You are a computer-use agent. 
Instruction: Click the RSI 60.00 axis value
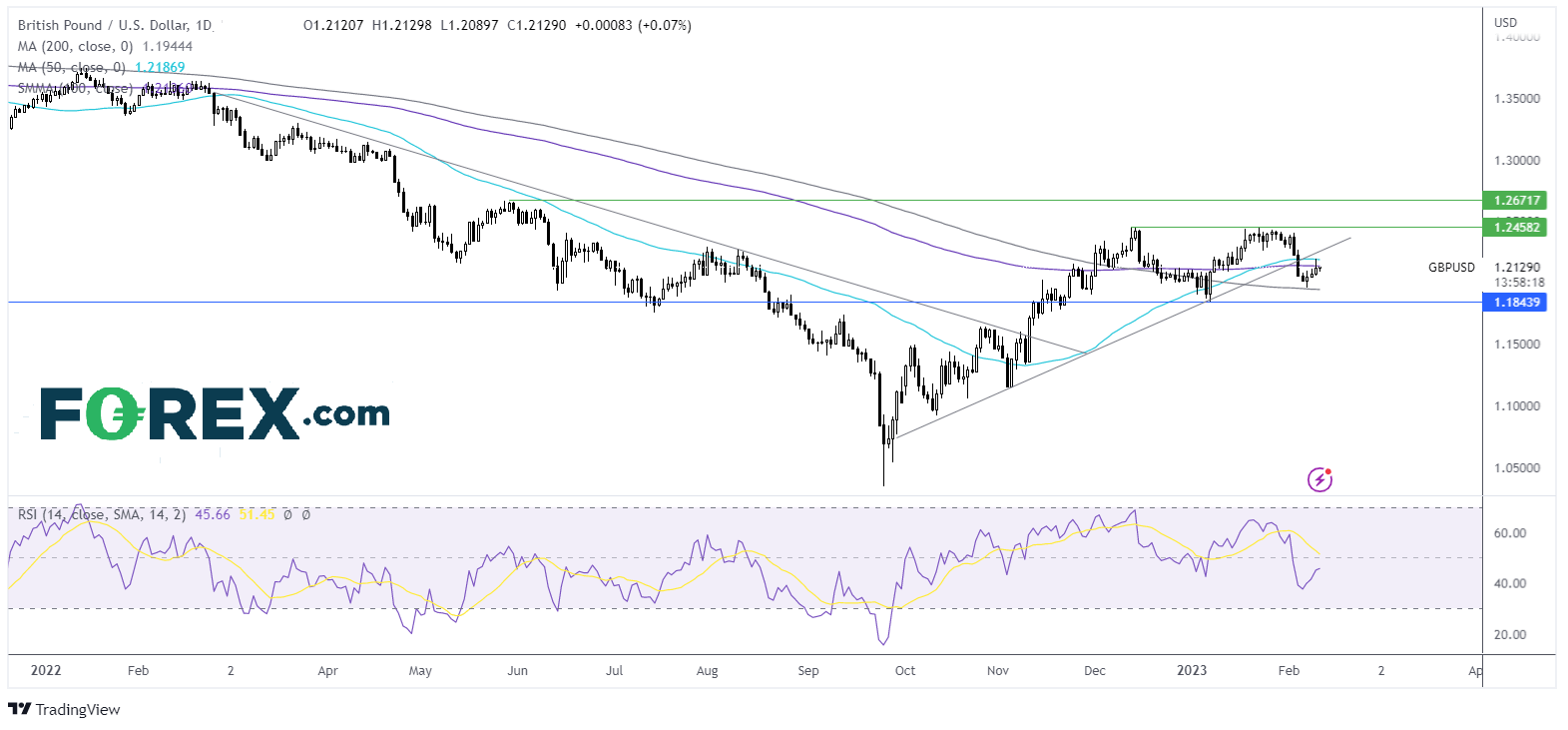(1509, 533)
